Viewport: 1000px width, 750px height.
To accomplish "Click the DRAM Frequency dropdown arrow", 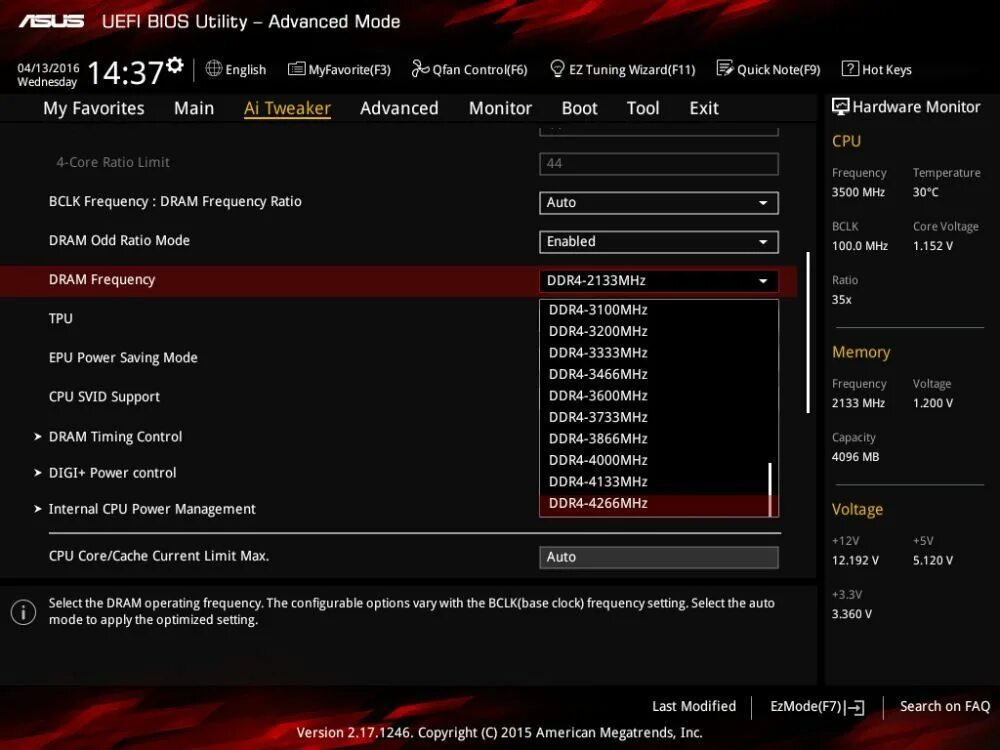I will [x=763, y=281].
